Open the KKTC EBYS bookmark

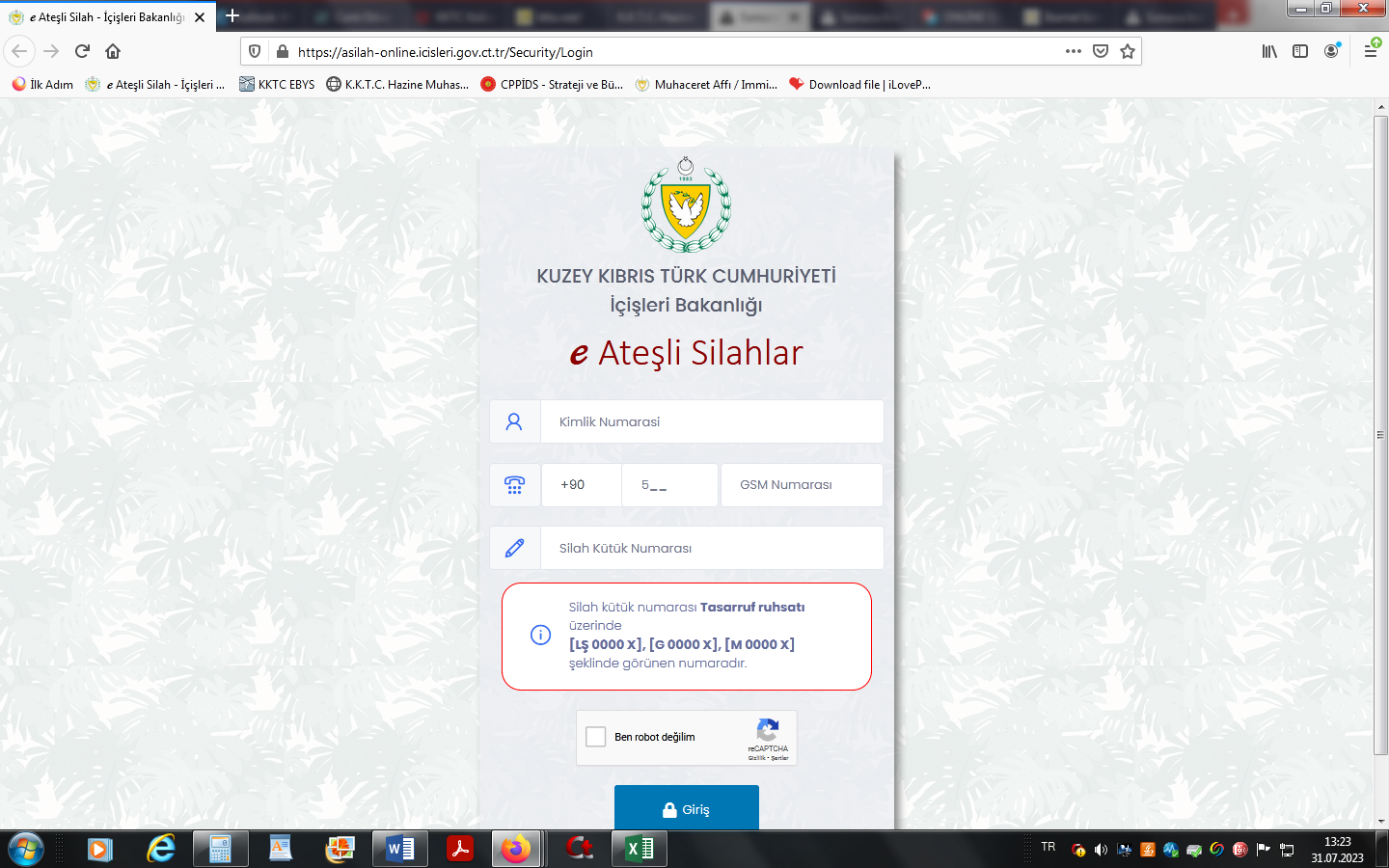277,85
